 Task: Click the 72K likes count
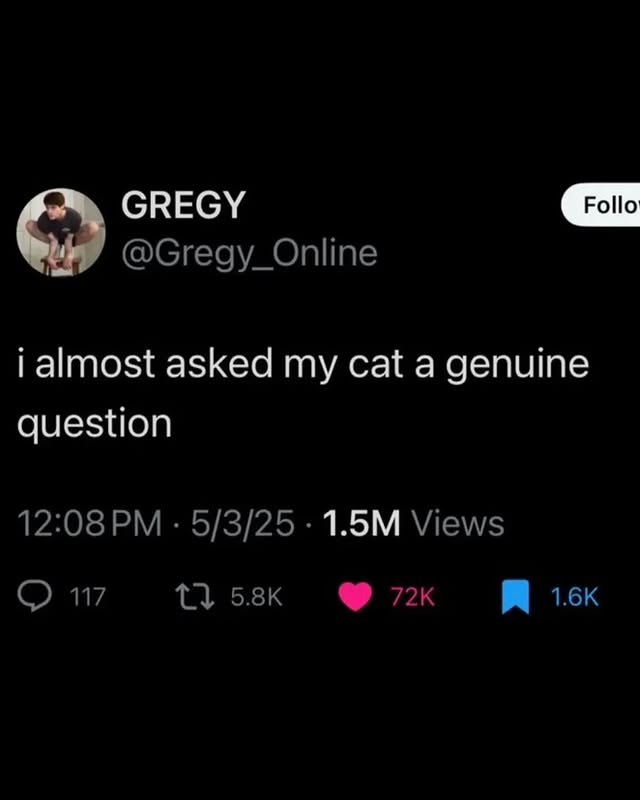pyautogui.click(x=412, y=596)
